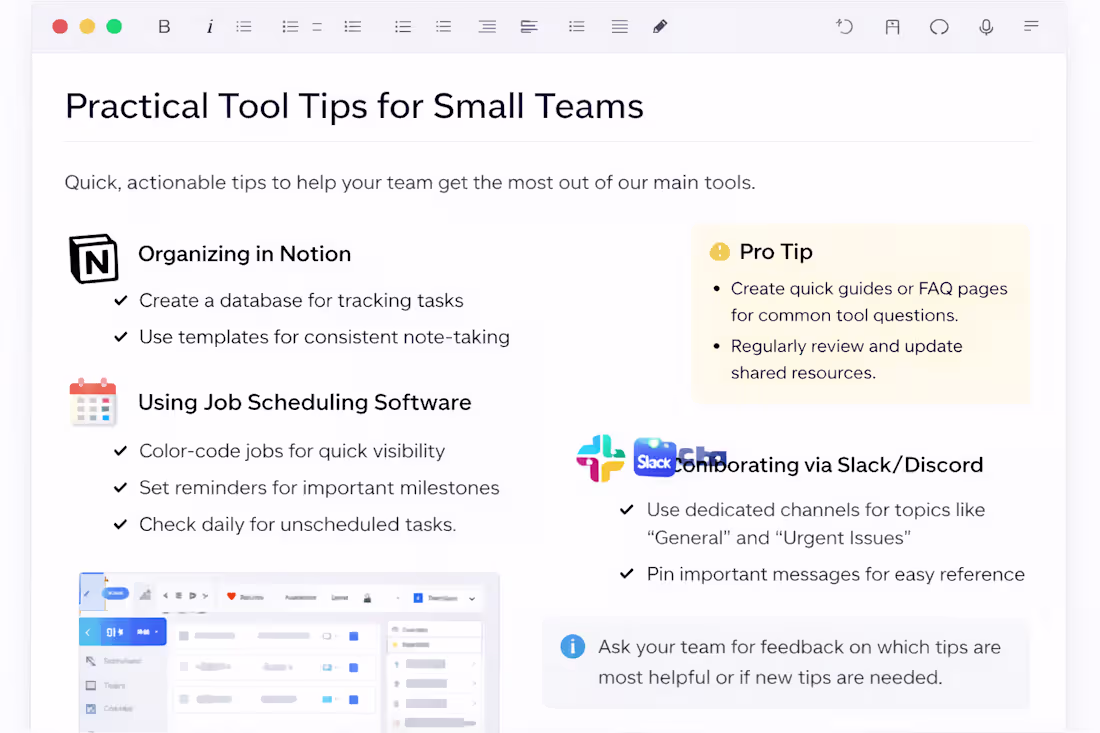Open version history
The image size is (1100, 733).
[845, 26]
